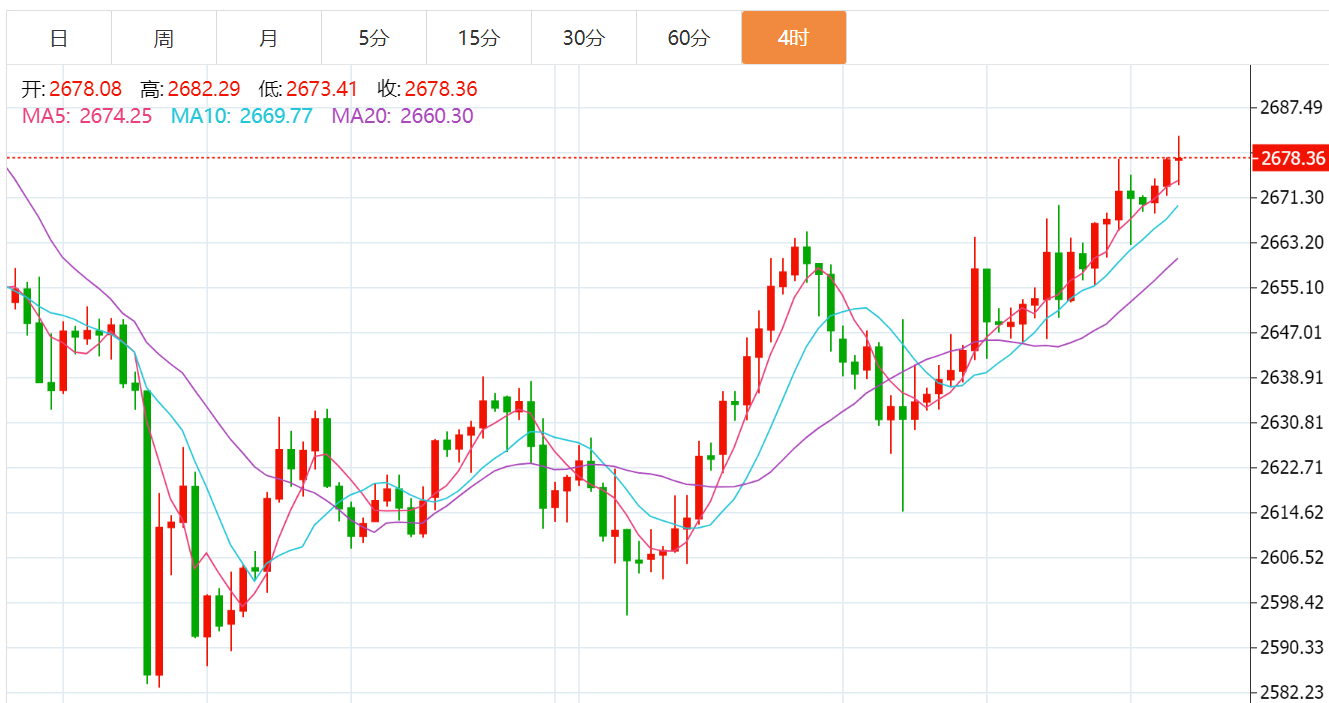Select the active 4时 timeframe tab

(794, 38)
